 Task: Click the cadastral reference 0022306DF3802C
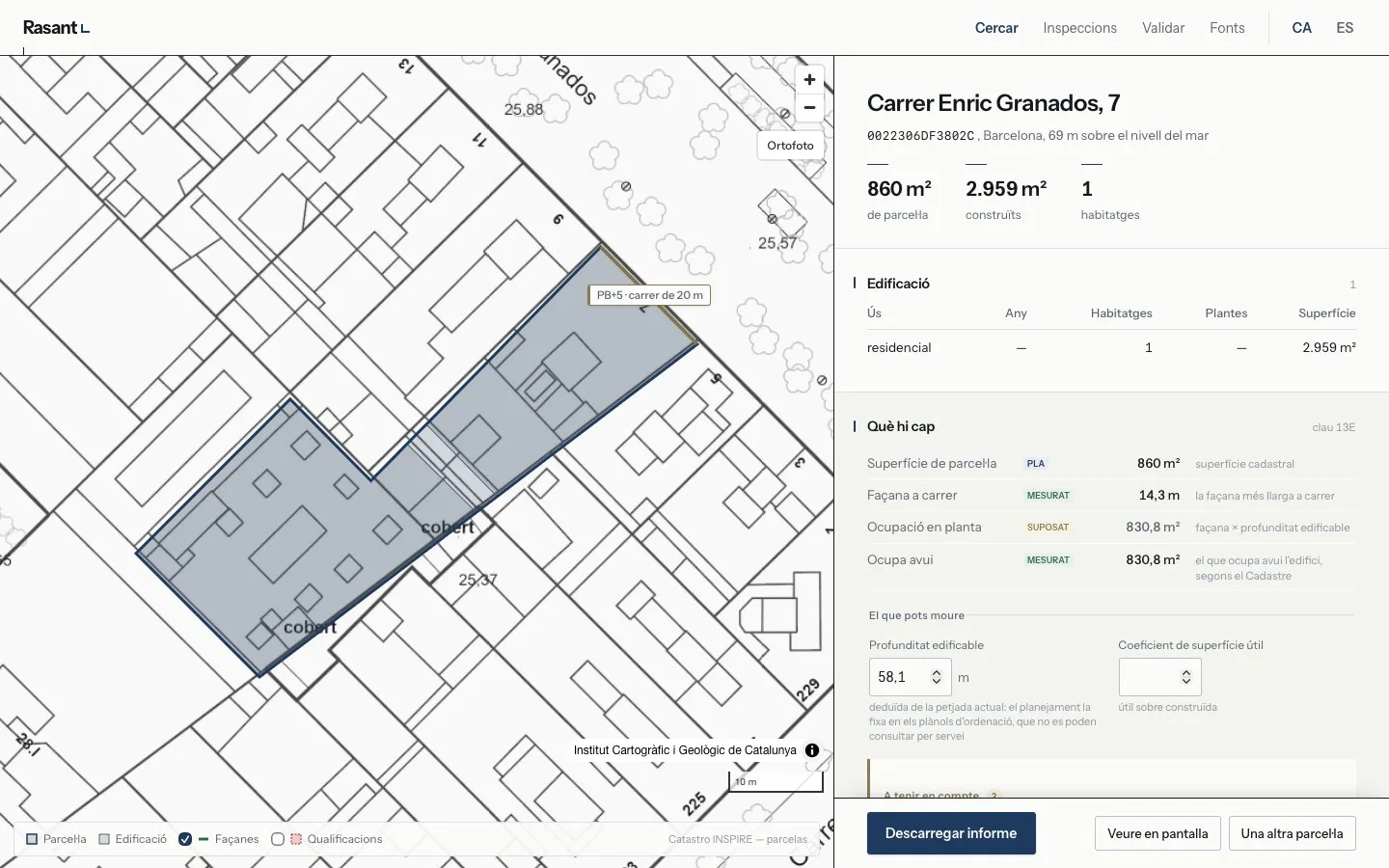920,136
